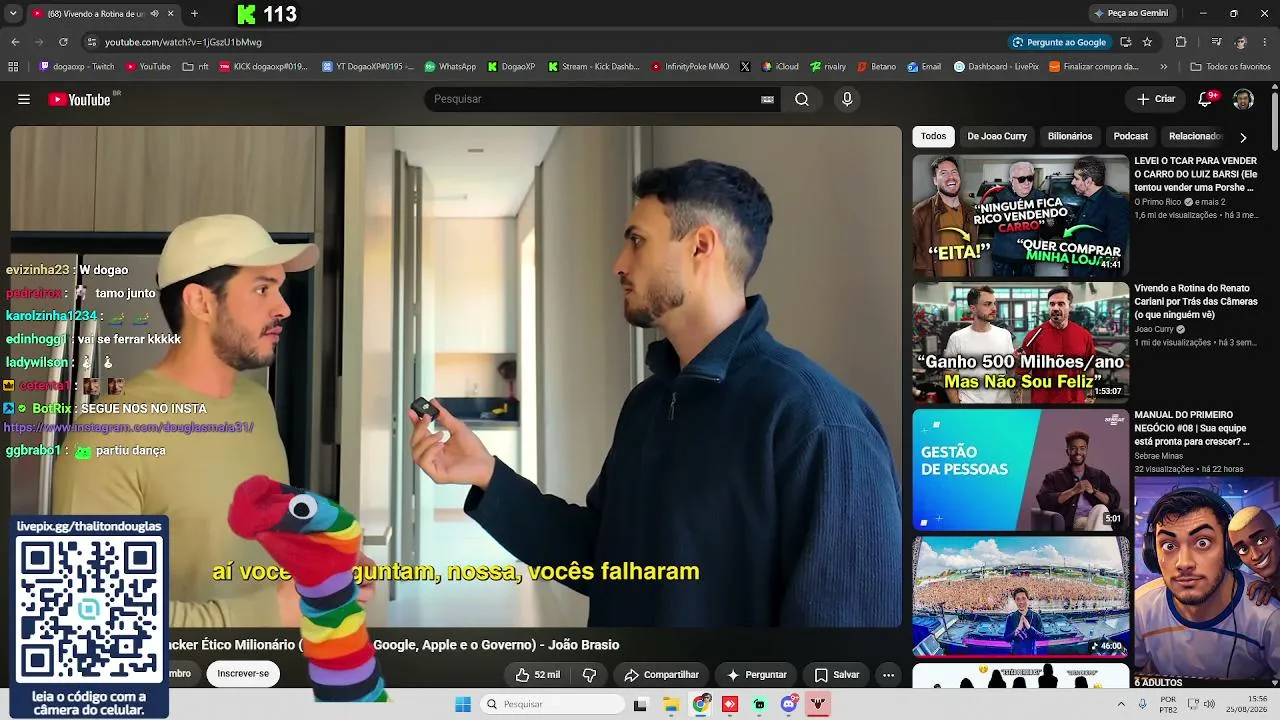Click the Windows taskbar search box

pos(553,704)
